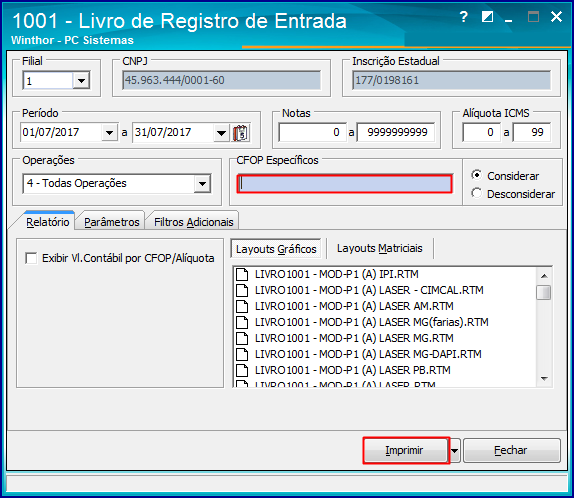Click the Alíquota ICMS maximum field 99

(532, 132)
